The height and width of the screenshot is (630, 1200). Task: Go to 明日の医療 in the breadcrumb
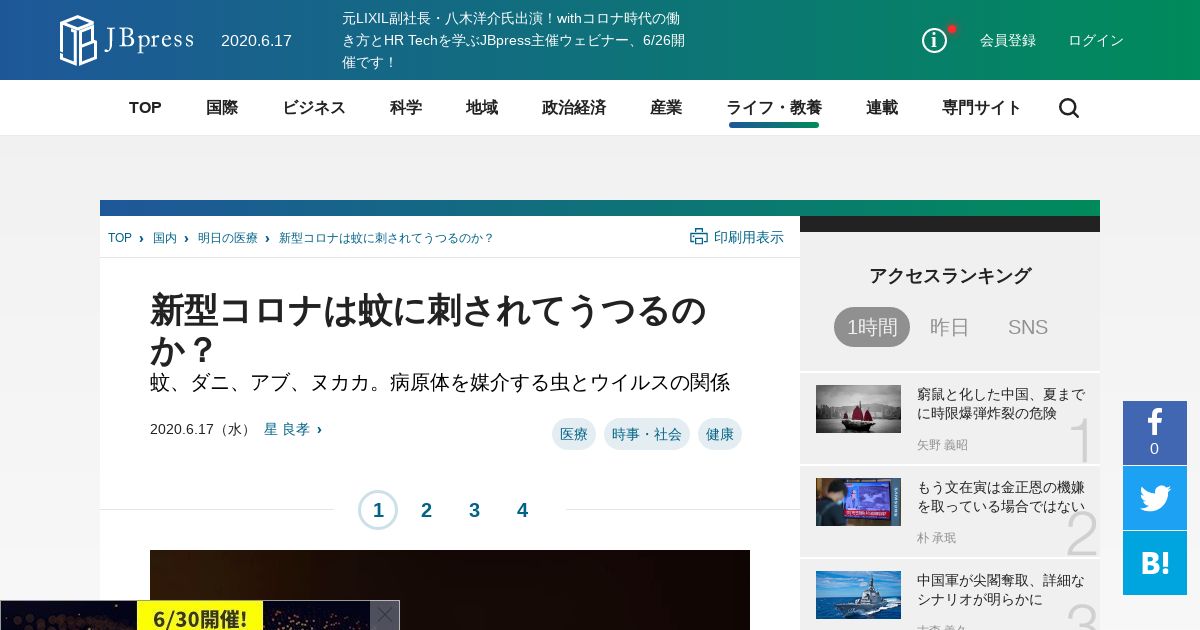[x=228, y=238]
